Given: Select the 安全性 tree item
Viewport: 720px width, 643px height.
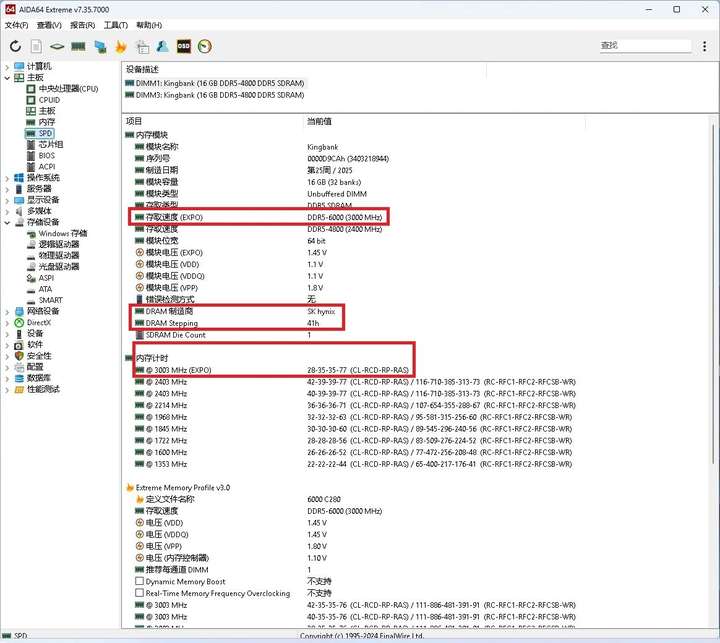Looking at the screenshot, I should pyautogui.click(x=39, y=356).
